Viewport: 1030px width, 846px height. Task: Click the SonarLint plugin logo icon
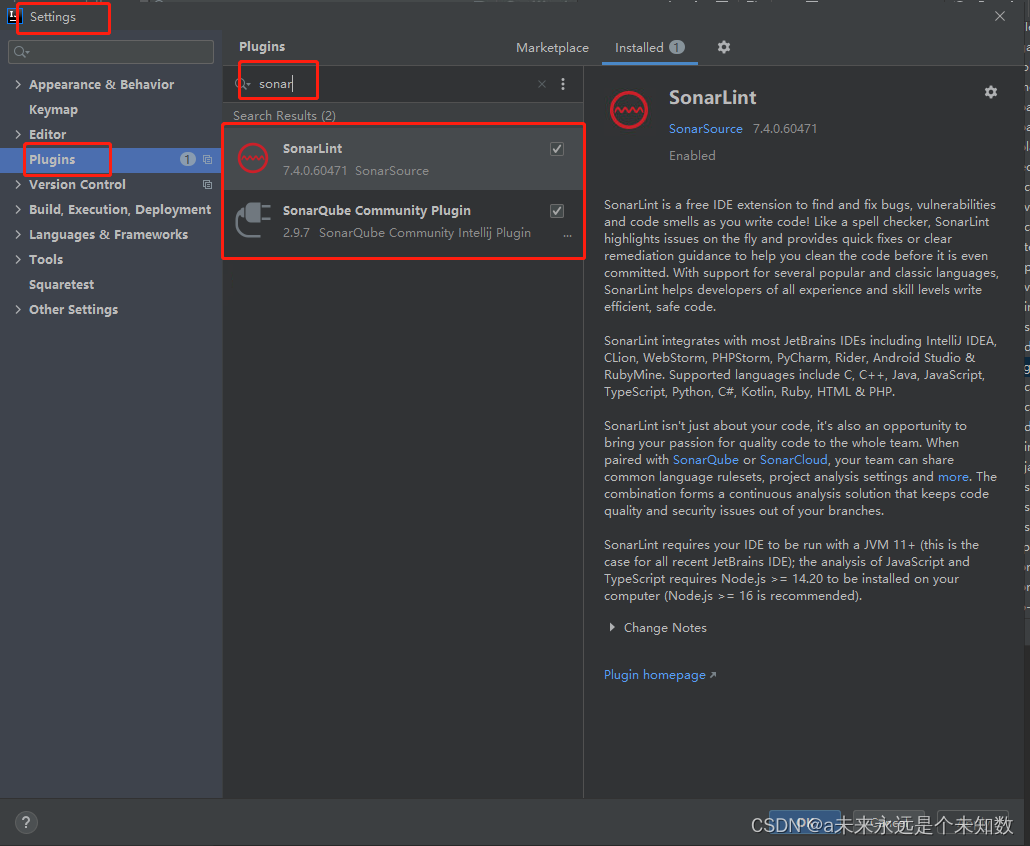[x=628, y=110]
